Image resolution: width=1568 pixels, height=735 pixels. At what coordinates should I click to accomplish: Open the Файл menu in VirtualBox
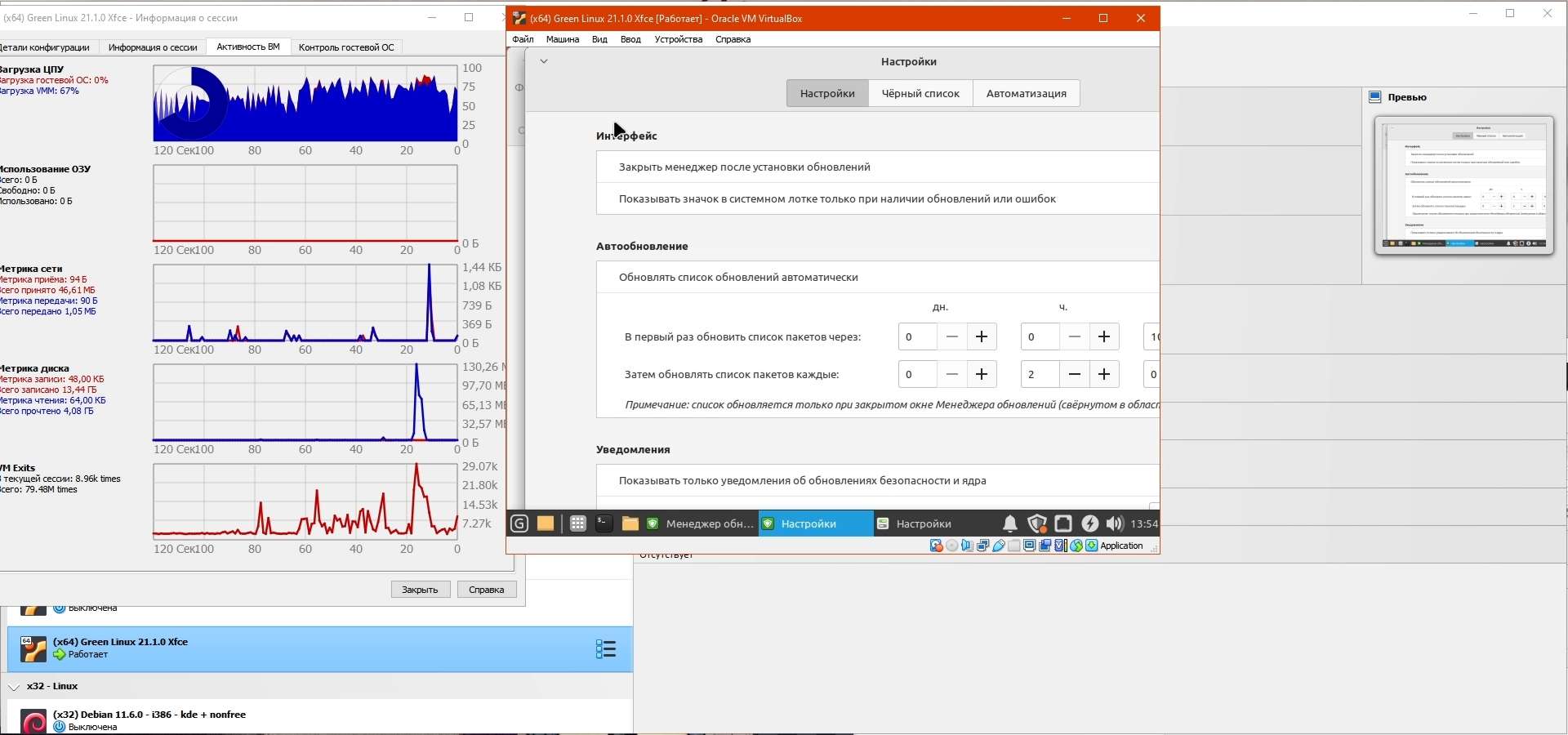click(x=523, y=39)
